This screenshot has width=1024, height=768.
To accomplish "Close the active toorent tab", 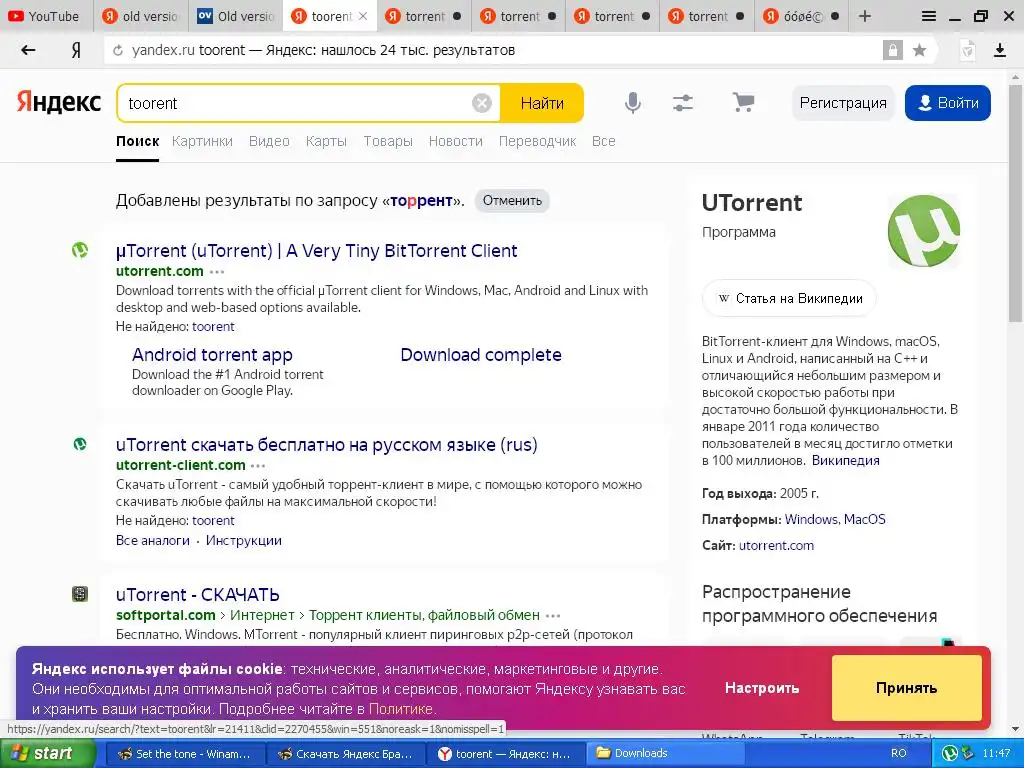I will 364,16.
